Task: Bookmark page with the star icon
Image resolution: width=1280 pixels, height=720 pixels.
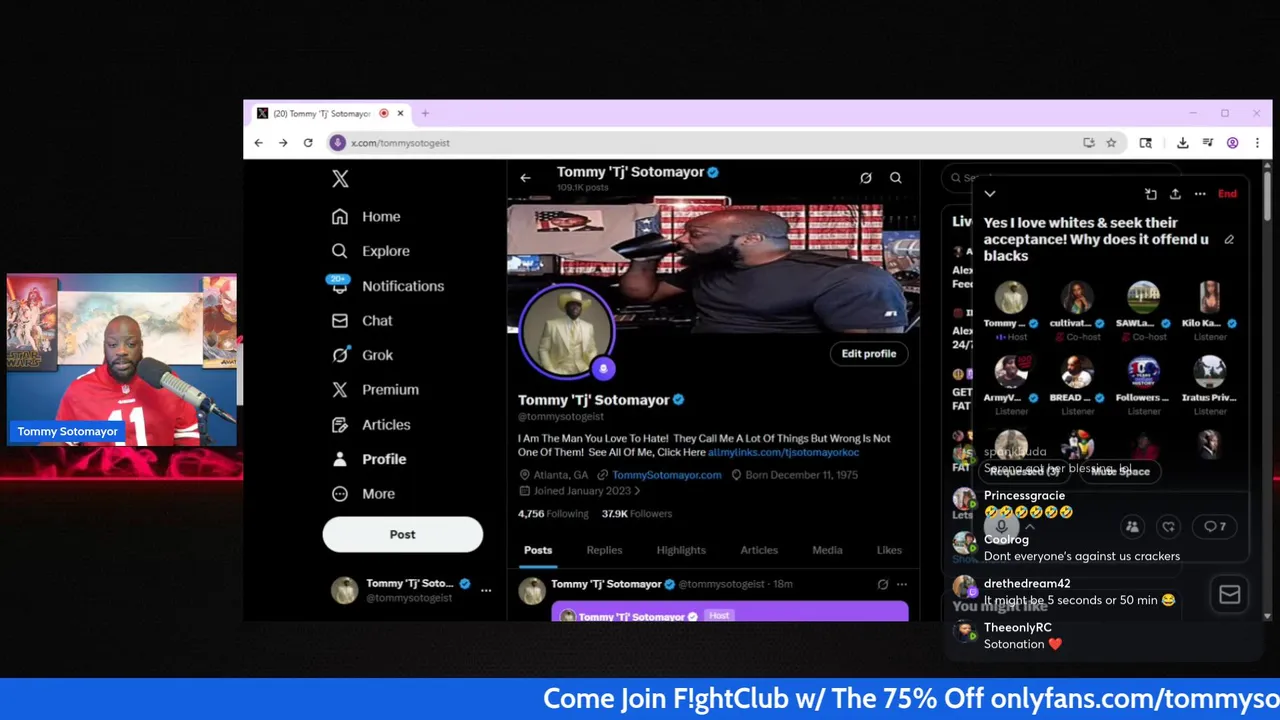Action: pos(1111,143)
